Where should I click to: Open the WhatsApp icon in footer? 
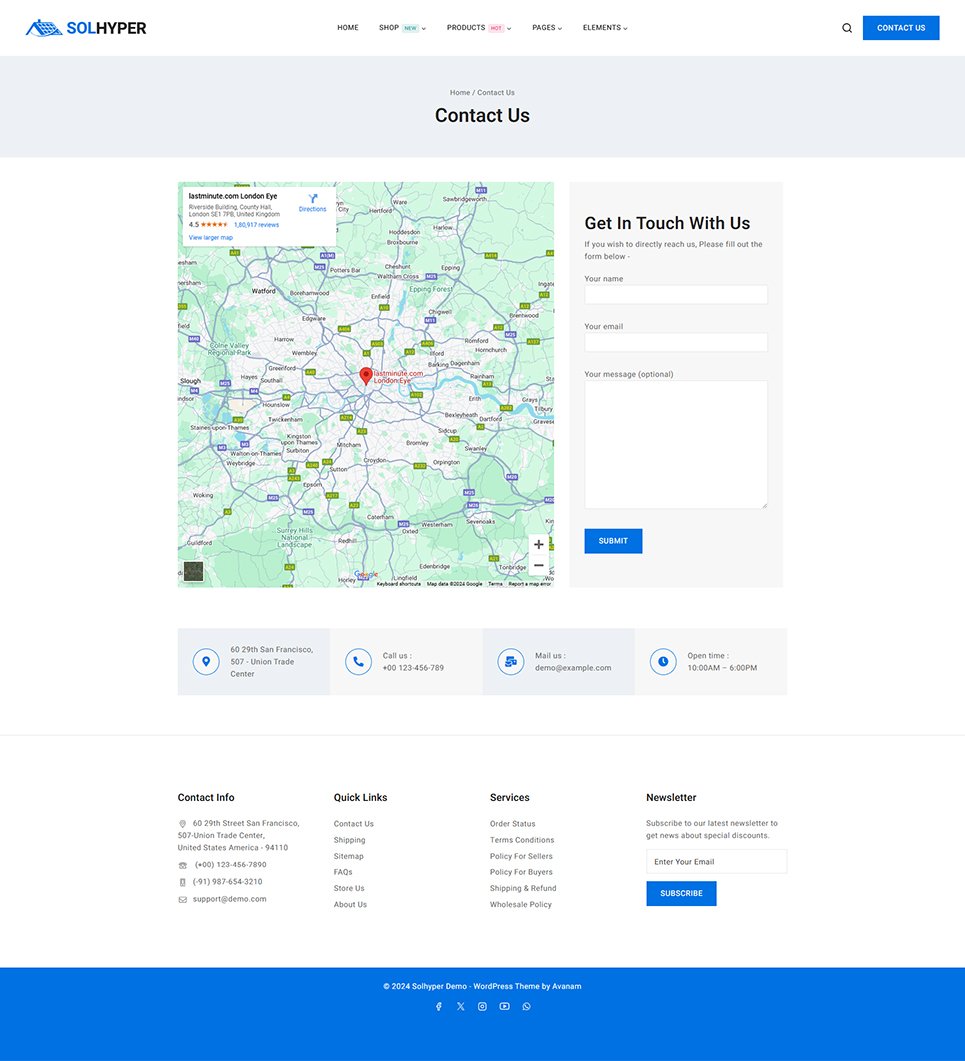click(526, 1007)
